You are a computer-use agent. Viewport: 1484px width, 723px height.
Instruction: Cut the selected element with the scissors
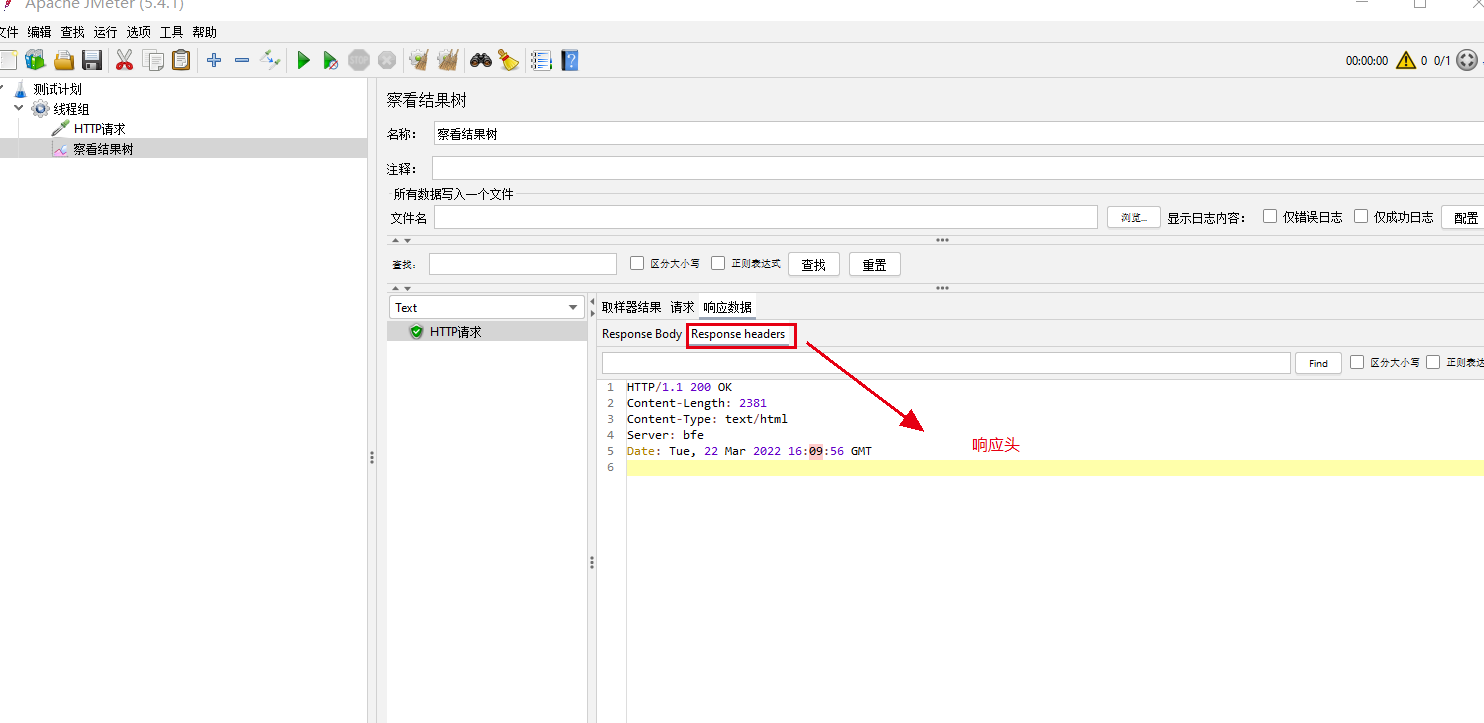(x=124, y=60)
